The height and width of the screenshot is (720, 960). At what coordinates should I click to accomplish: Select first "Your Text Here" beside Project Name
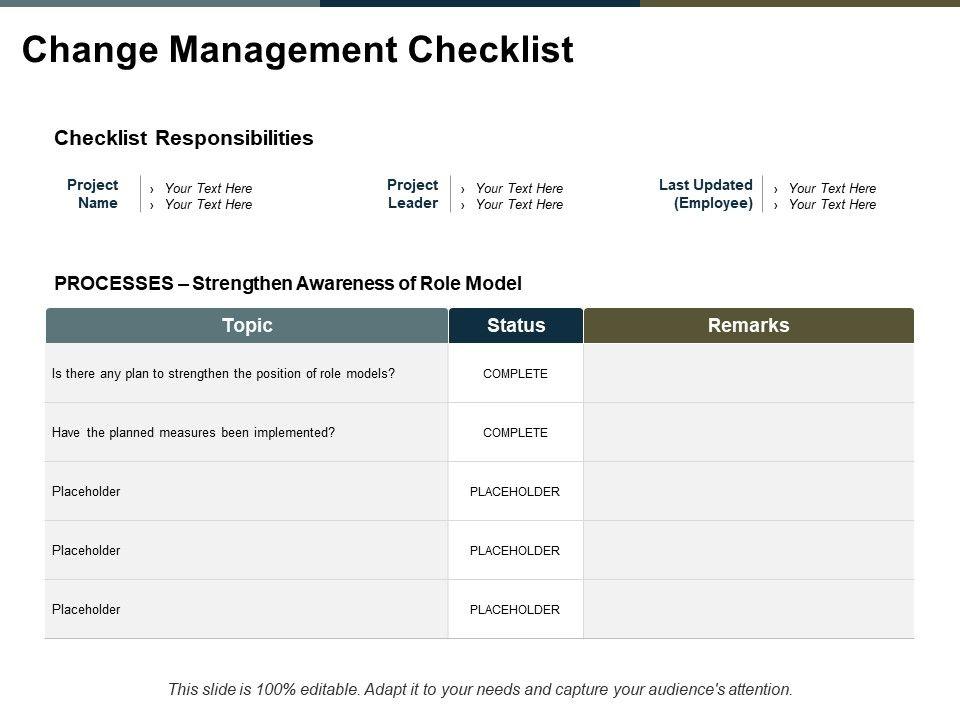coord(208,188)
